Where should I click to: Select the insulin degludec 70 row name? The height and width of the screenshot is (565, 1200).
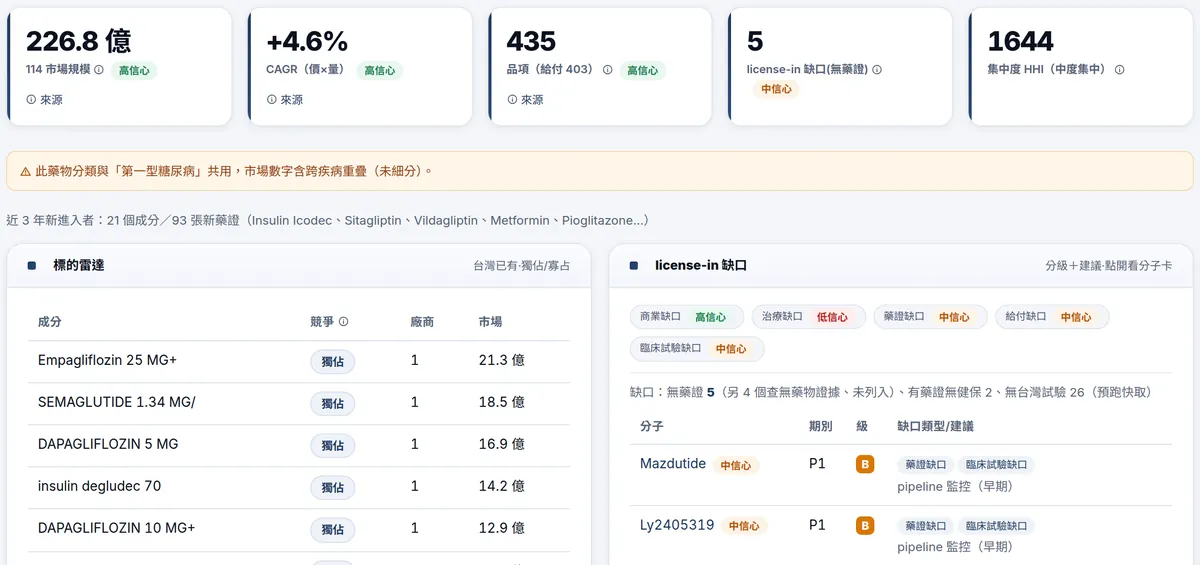point(99,486)
